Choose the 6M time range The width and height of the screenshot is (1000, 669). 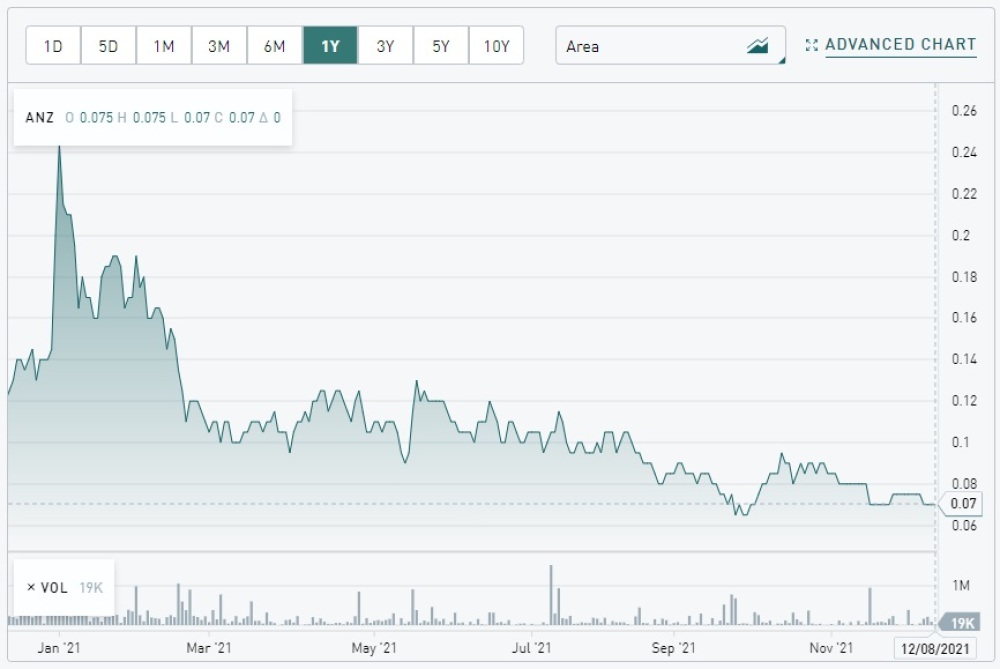(274, 45)
